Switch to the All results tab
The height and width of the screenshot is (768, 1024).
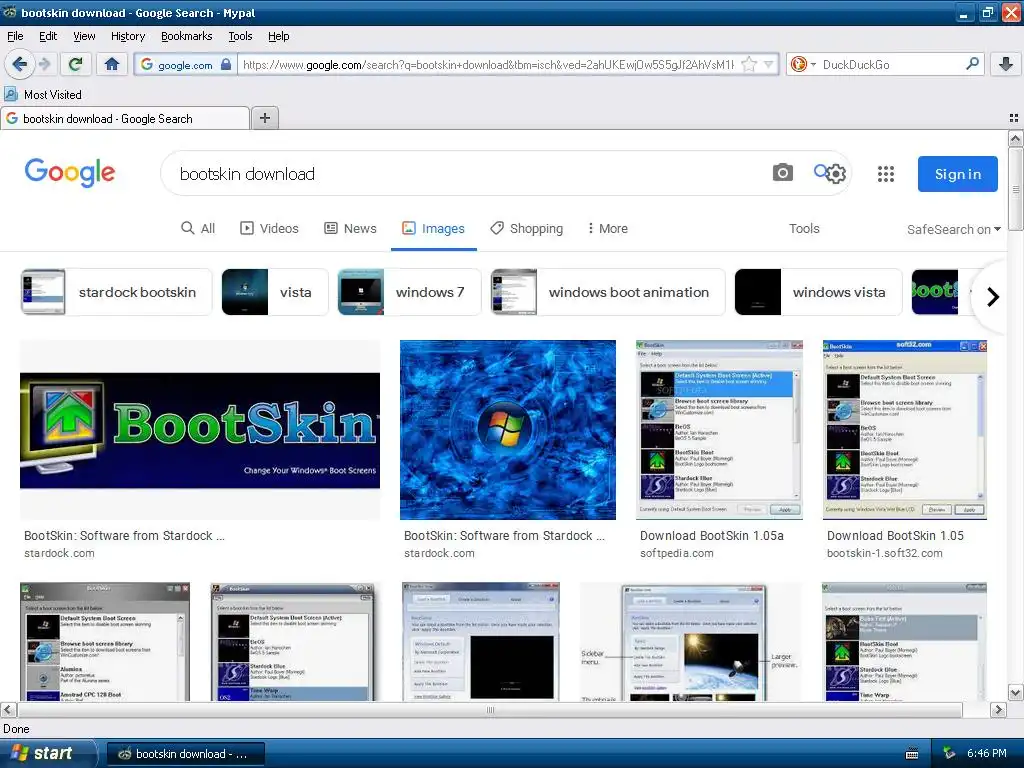coord(198,228)
